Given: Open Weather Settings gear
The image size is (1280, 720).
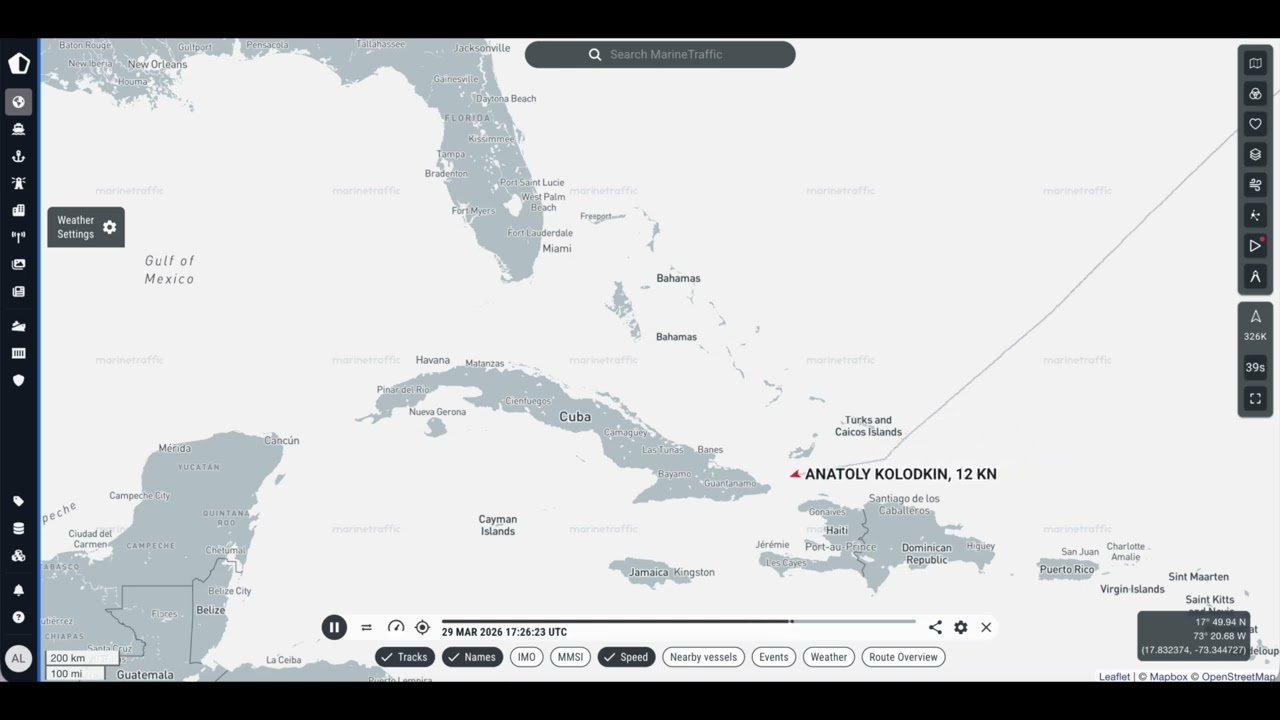Looking at the screenshot, I should coord(110,227).
